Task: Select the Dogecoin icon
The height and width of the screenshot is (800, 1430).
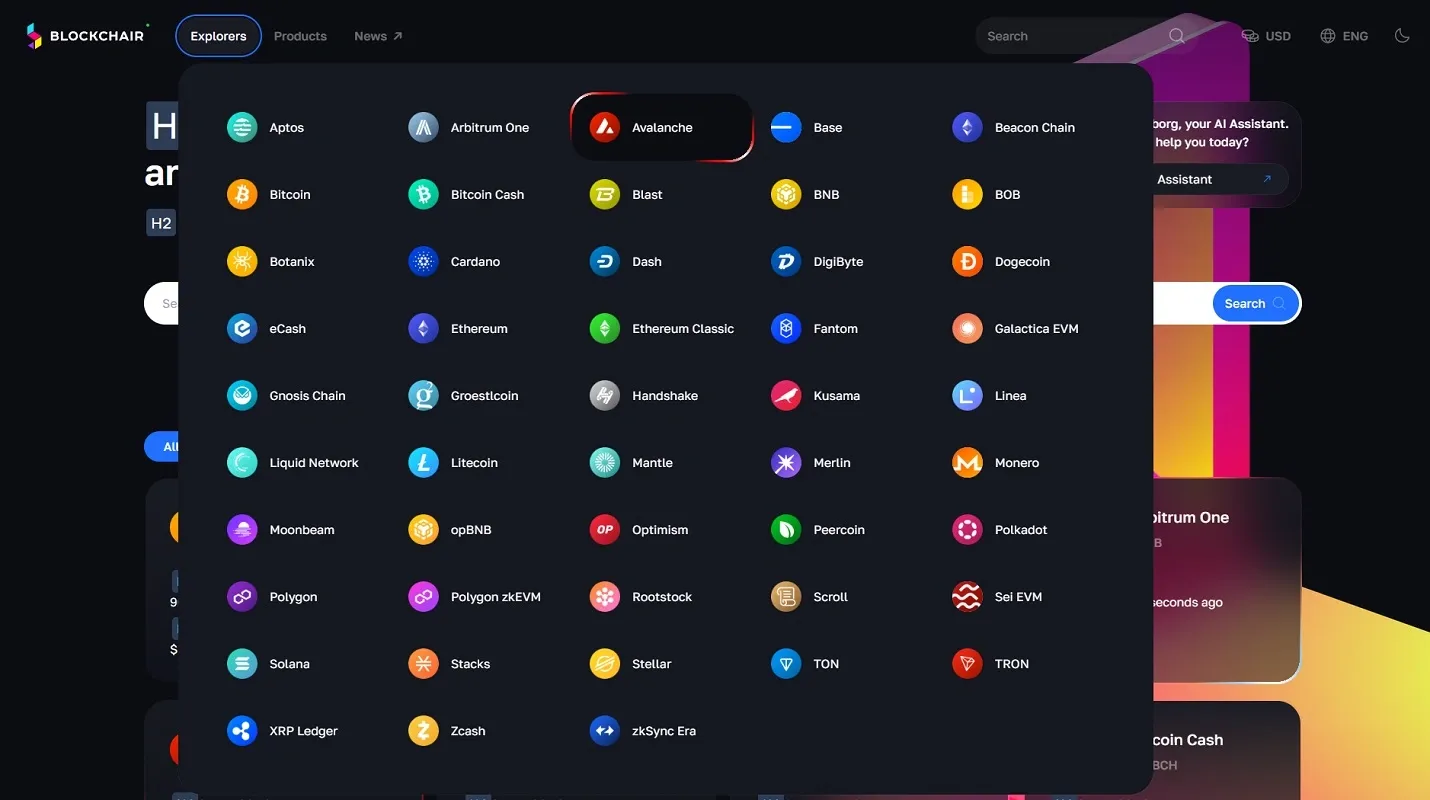Action: click(967, 261)
